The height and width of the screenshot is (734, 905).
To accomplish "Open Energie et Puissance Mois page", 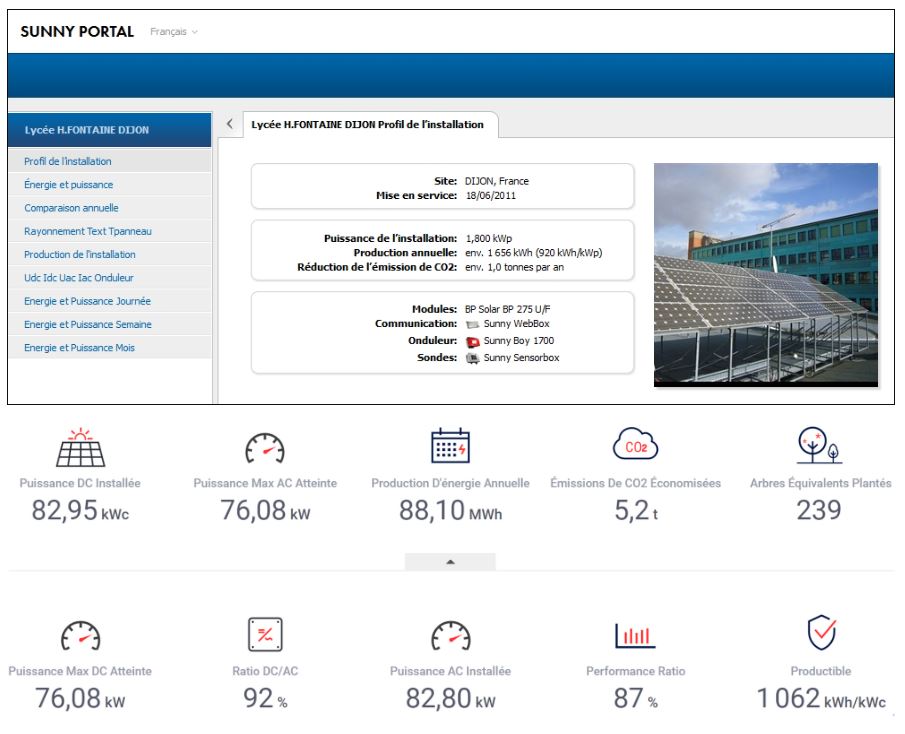I will (x=110, y=348).
